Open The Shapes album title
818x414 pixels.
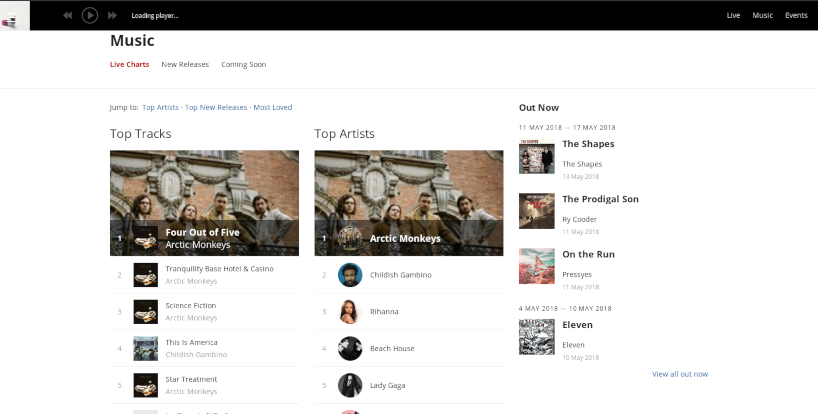point(588,144)
